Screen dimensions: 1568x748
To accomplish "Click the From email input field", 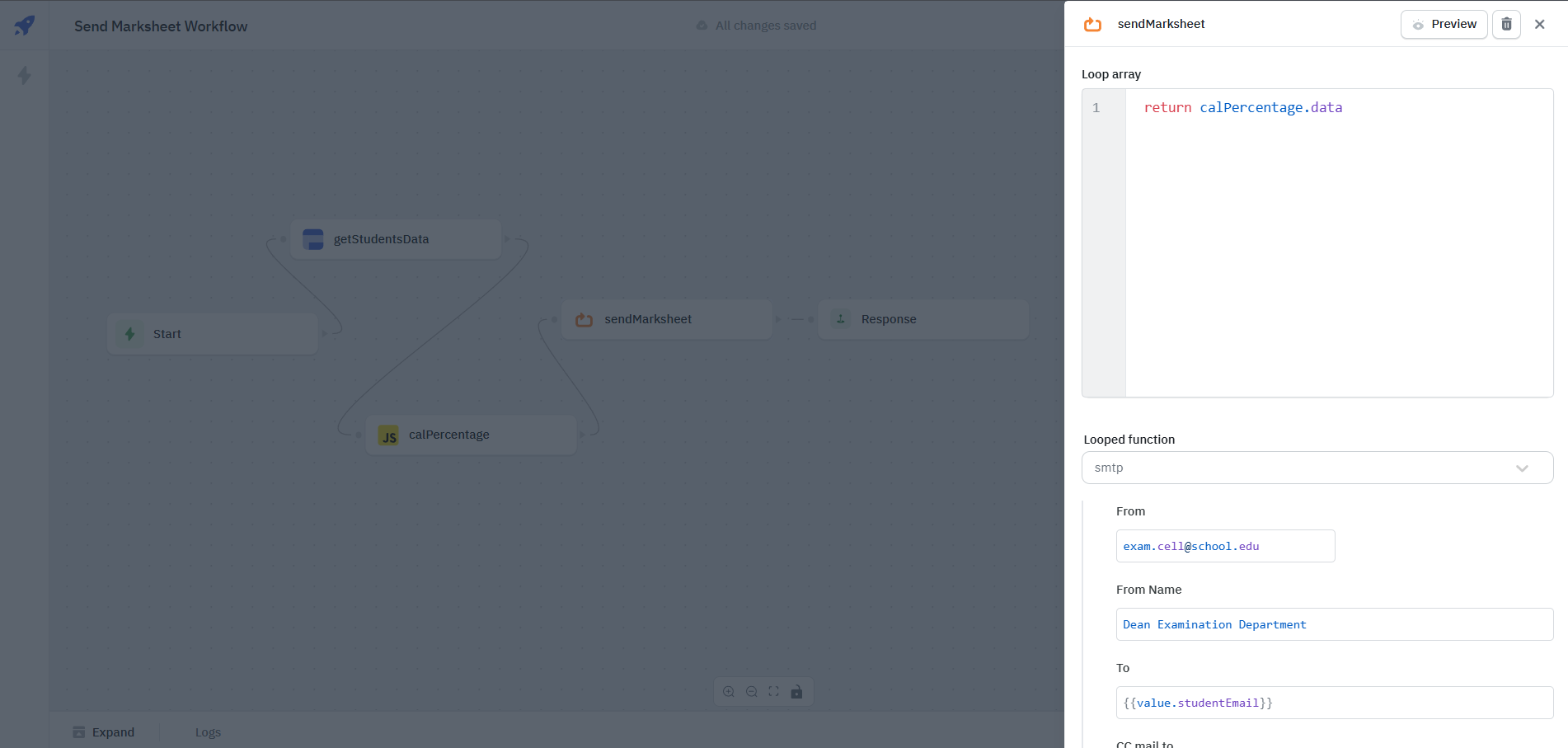I will (x=1225, y=546).
